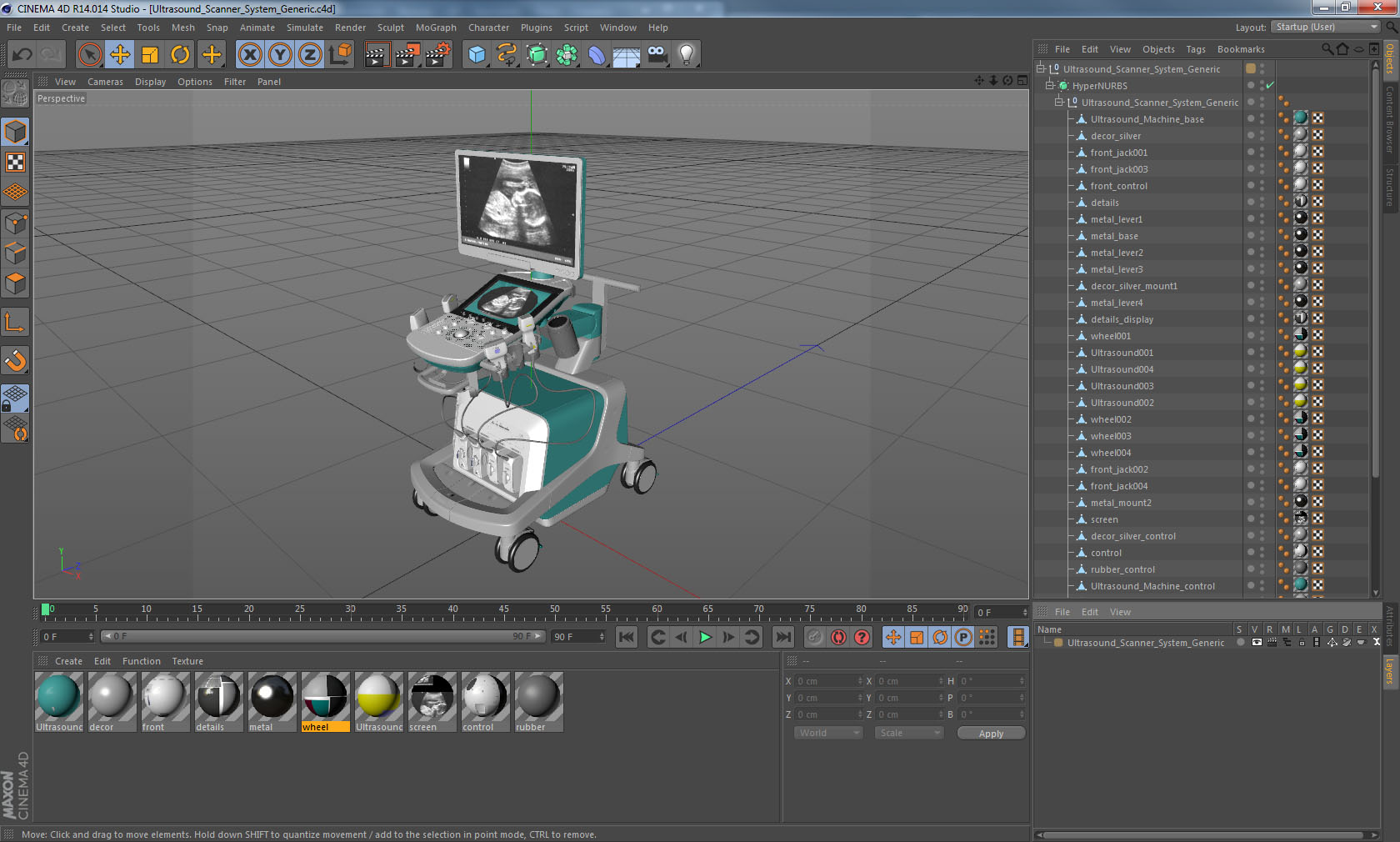Select the wheel material
This screenshot has height=842, width=1400.
click(325, 702)
